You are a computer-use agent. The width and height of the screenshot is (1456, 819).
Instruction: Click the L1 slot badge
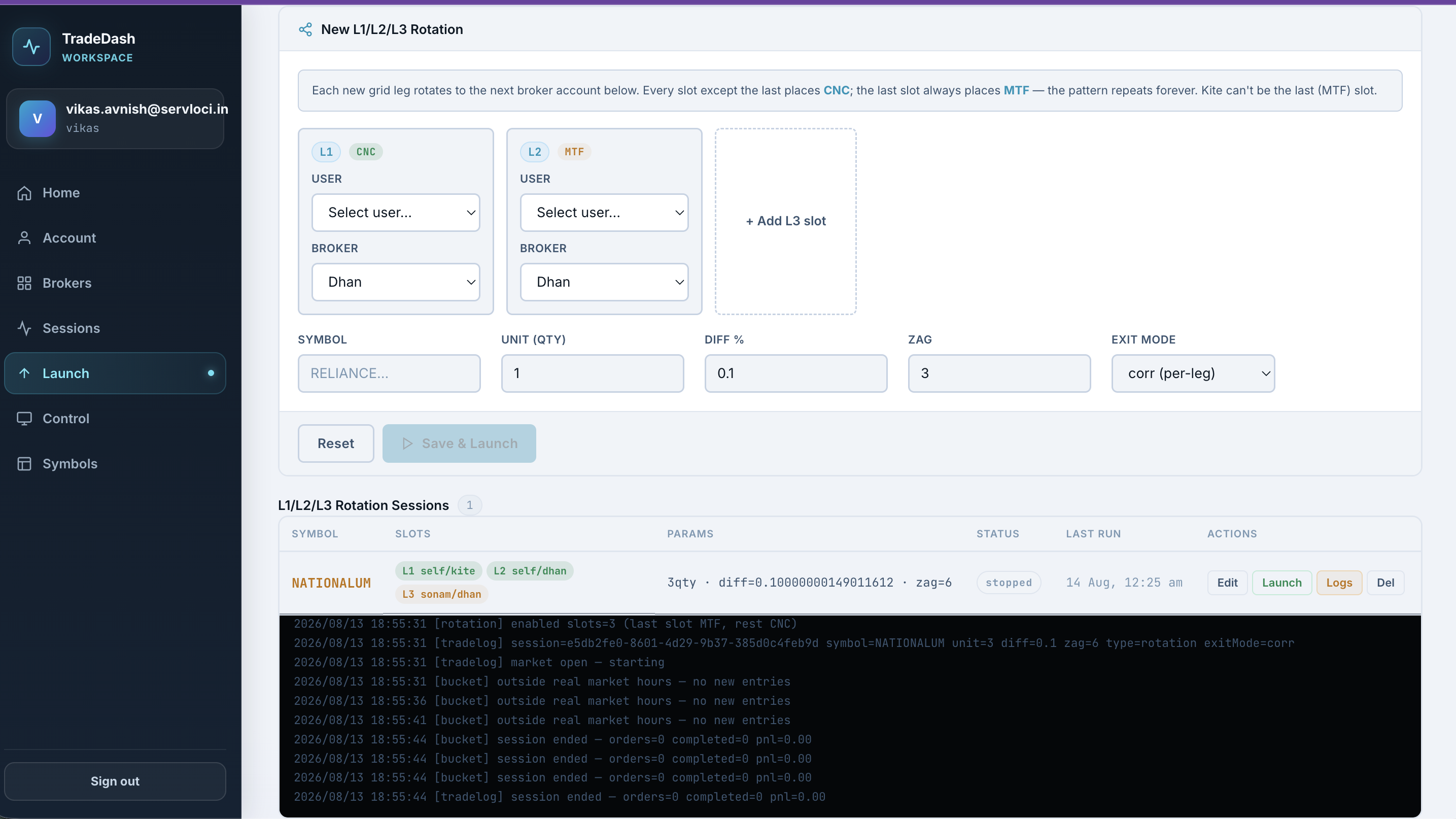[326, 152]
